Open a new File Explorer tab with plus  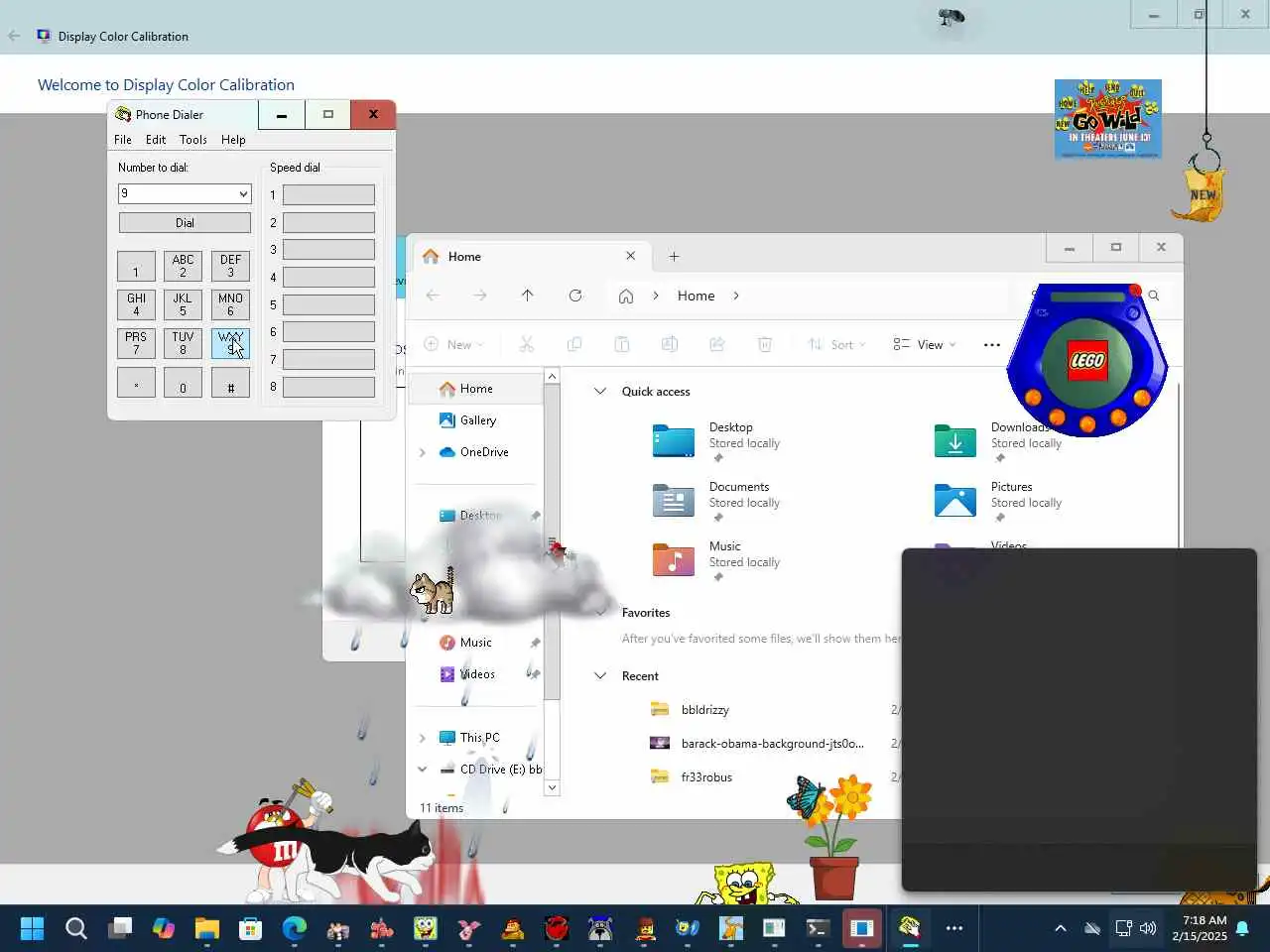[x=674, y=256]
